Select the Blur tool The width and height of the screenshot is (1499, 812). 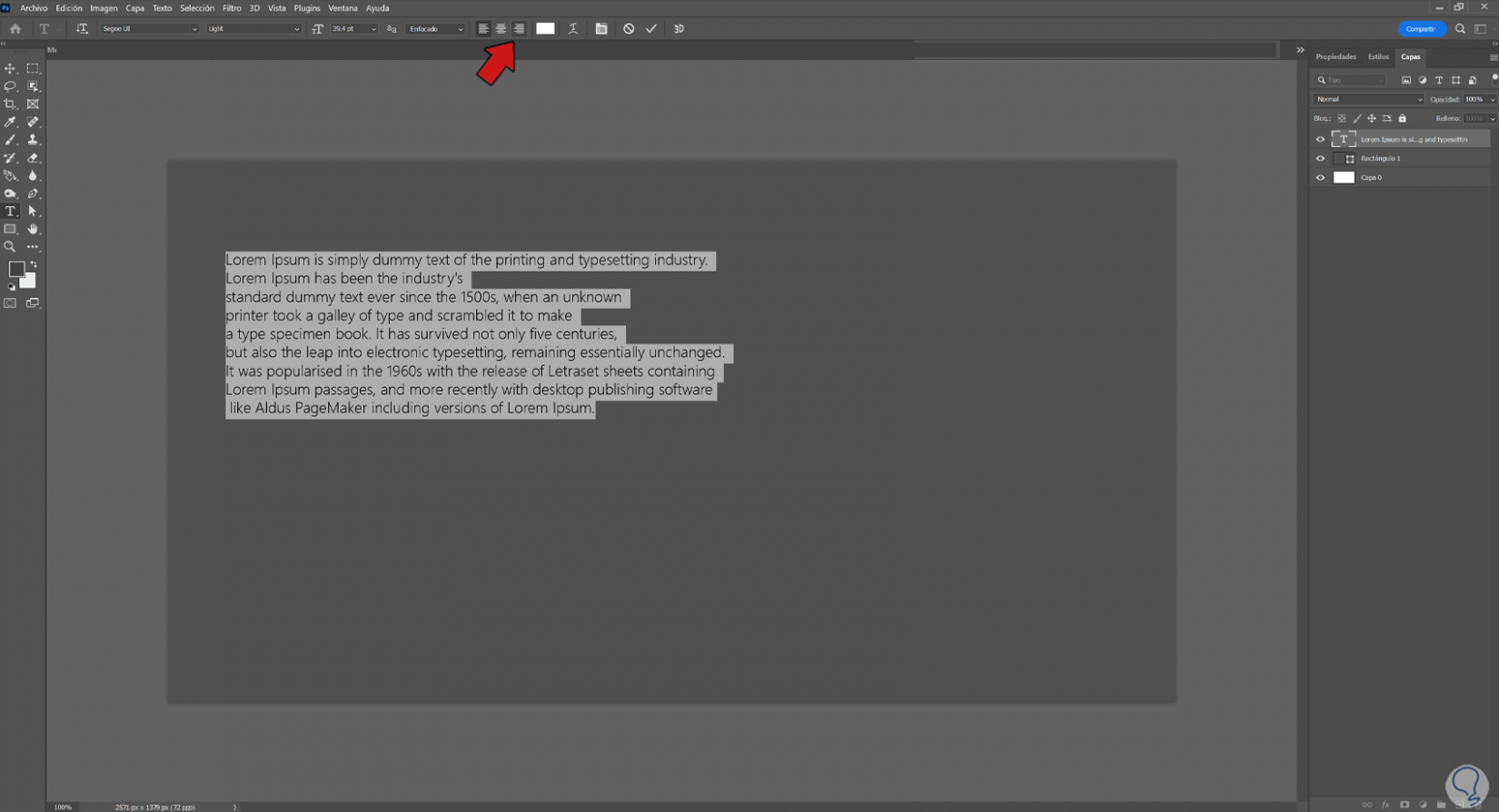[33, 175]
